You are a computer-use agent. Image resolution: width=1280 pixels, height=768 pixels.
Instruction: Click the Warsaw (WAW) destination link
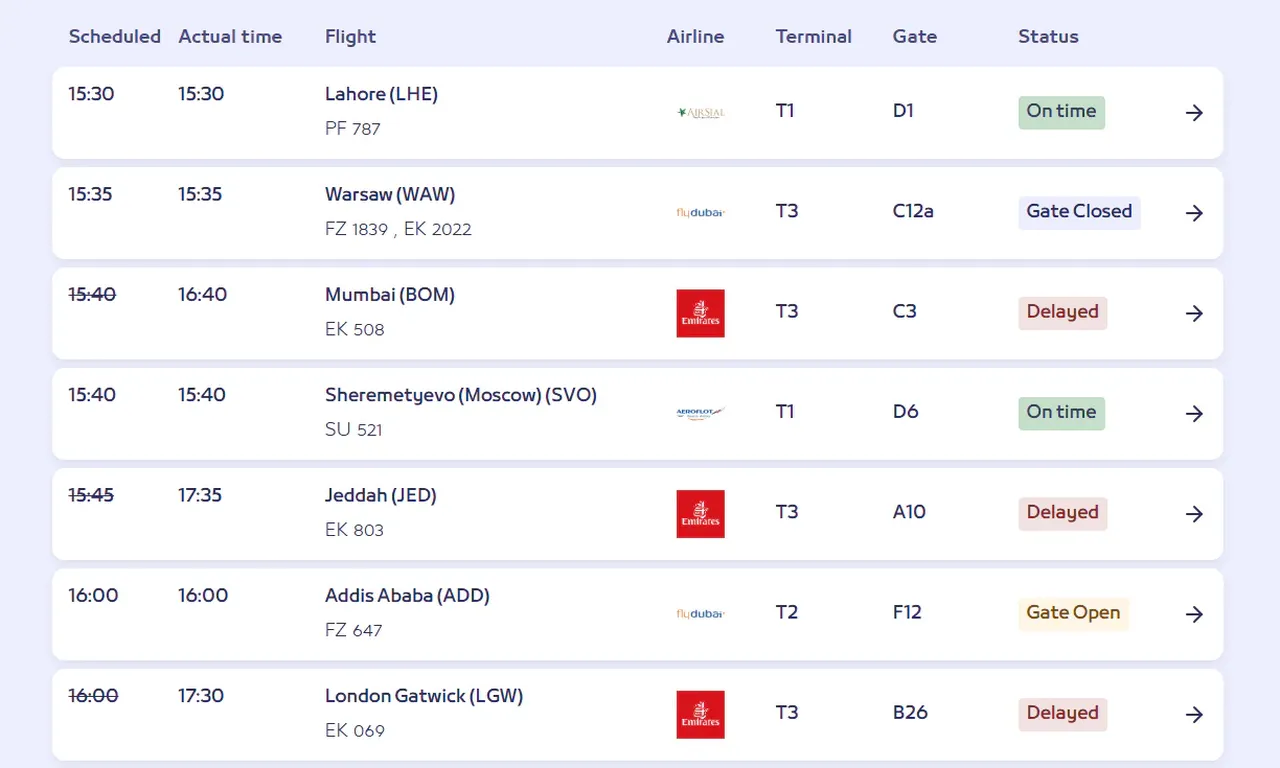tap(390, 194)
